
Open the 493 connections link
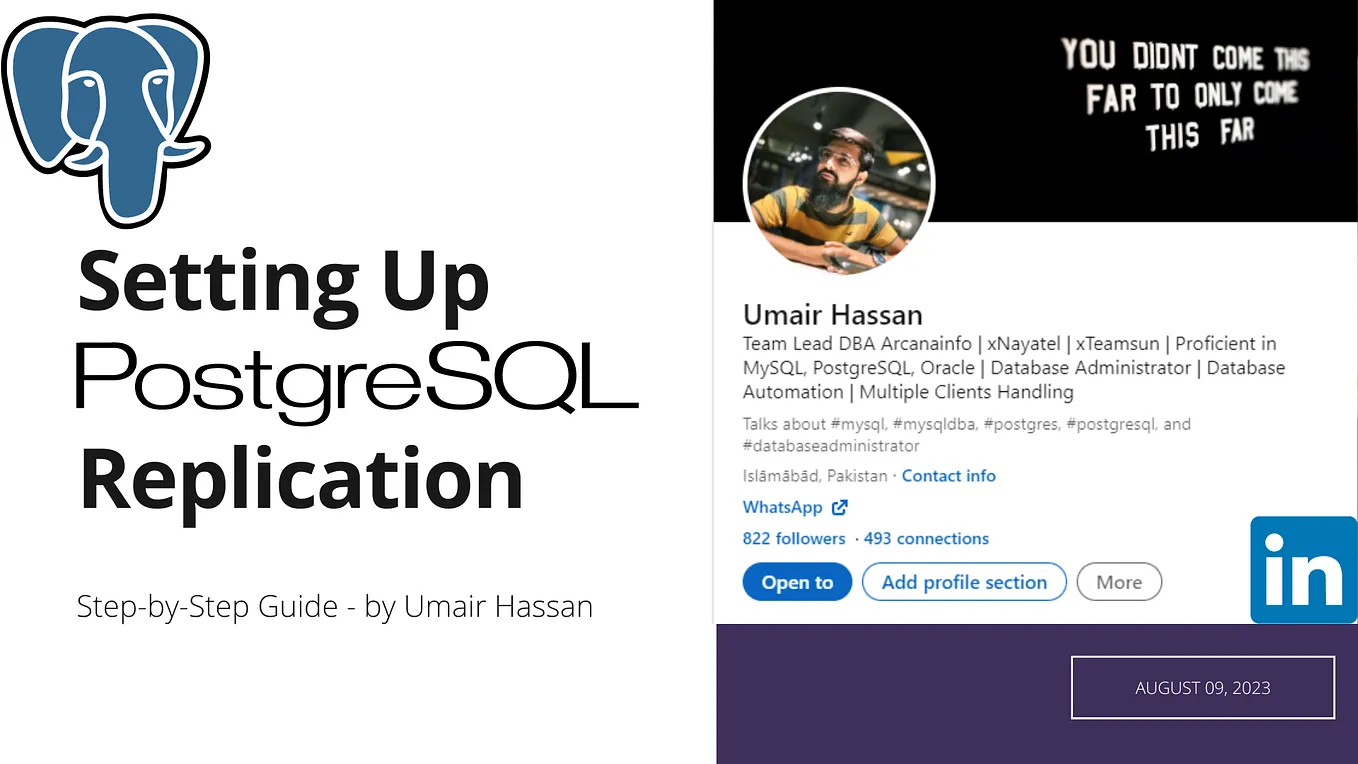click(926, 538)
